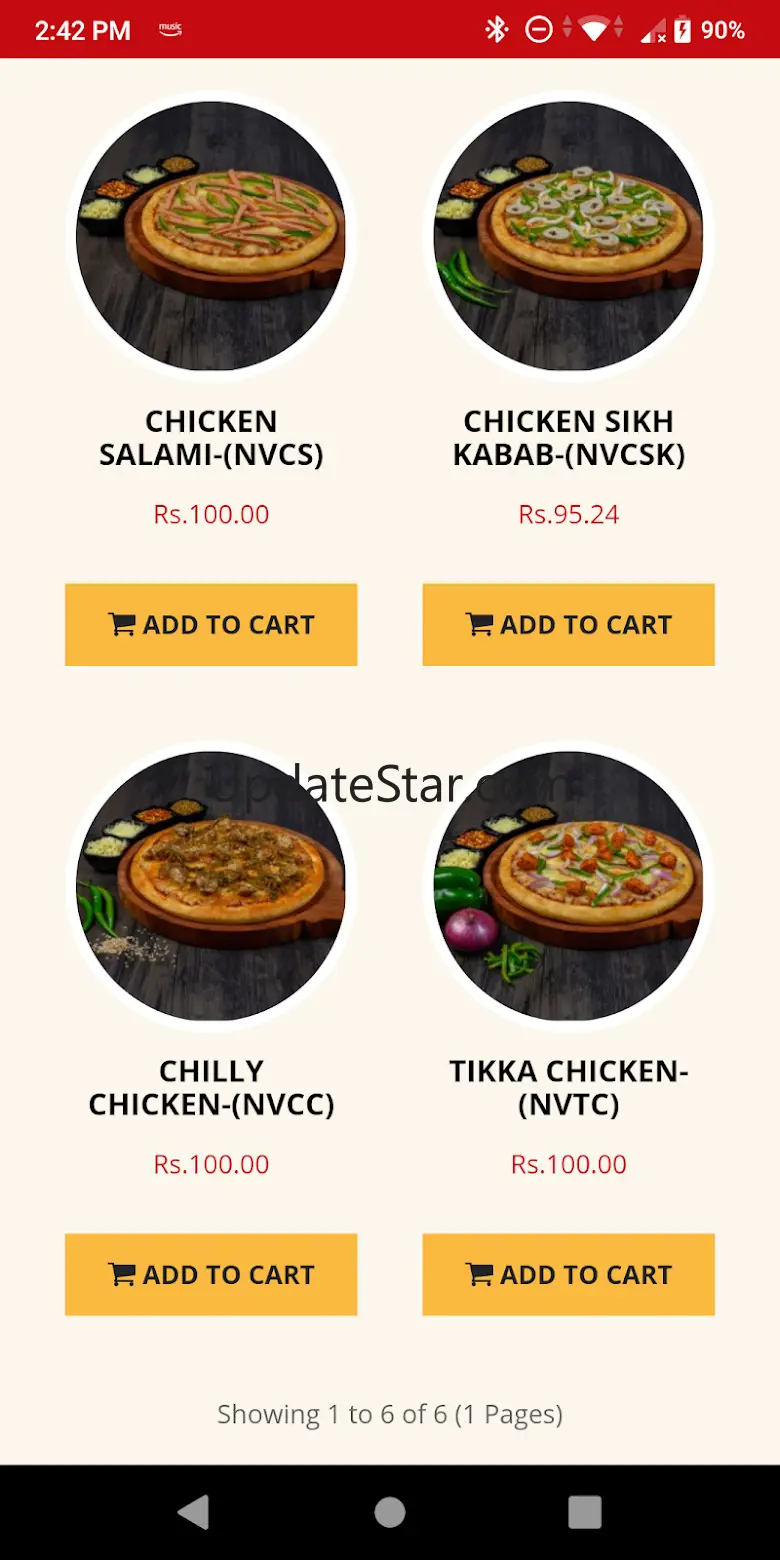Tap cart icon for Chicken Sikh Kabab
The height and width of the screenshot is (1560, 780).
click(480, 625)
